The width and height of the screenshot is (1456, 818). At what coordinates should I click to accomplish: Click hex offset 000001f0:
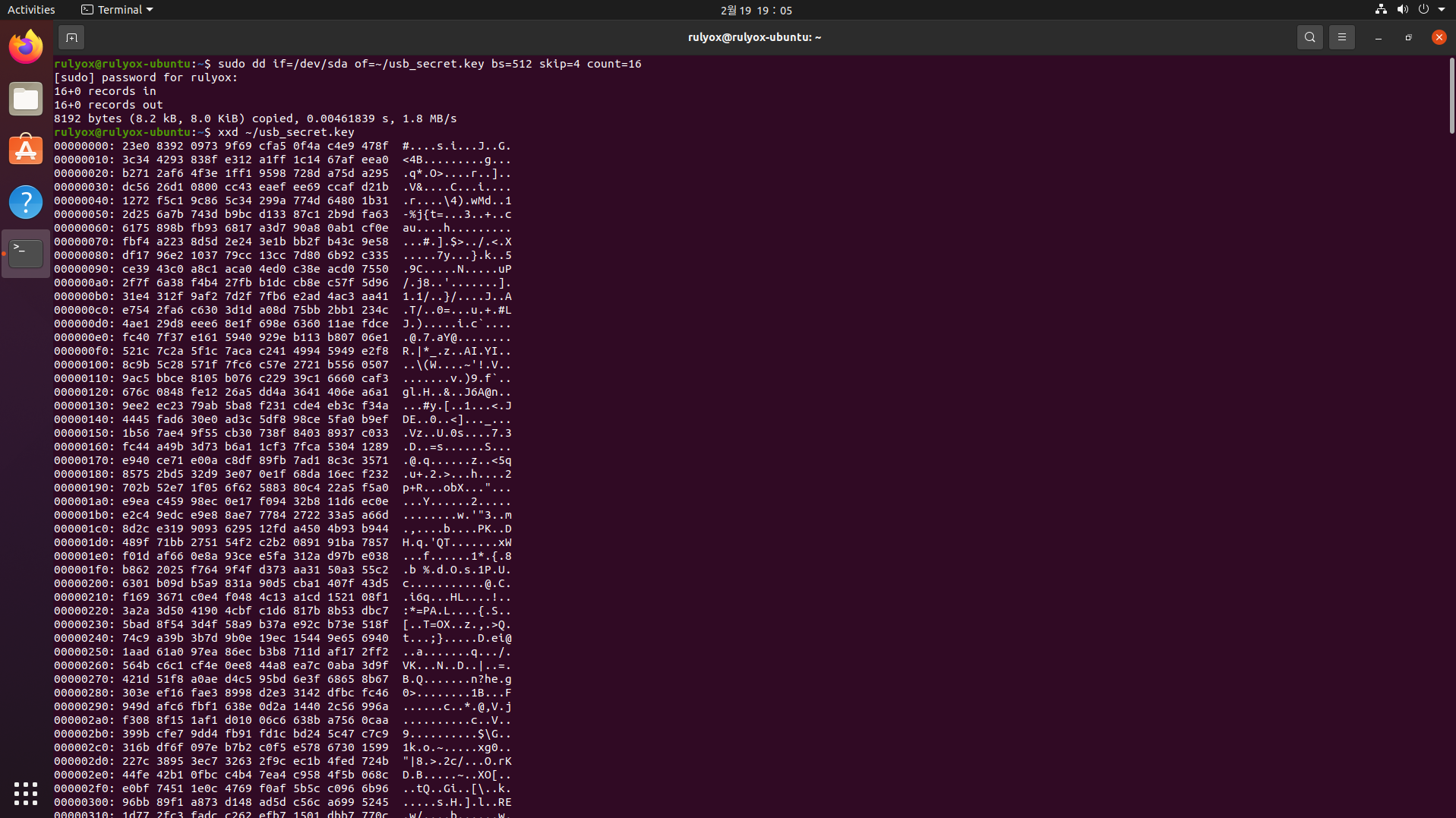(x=84, y=570)
